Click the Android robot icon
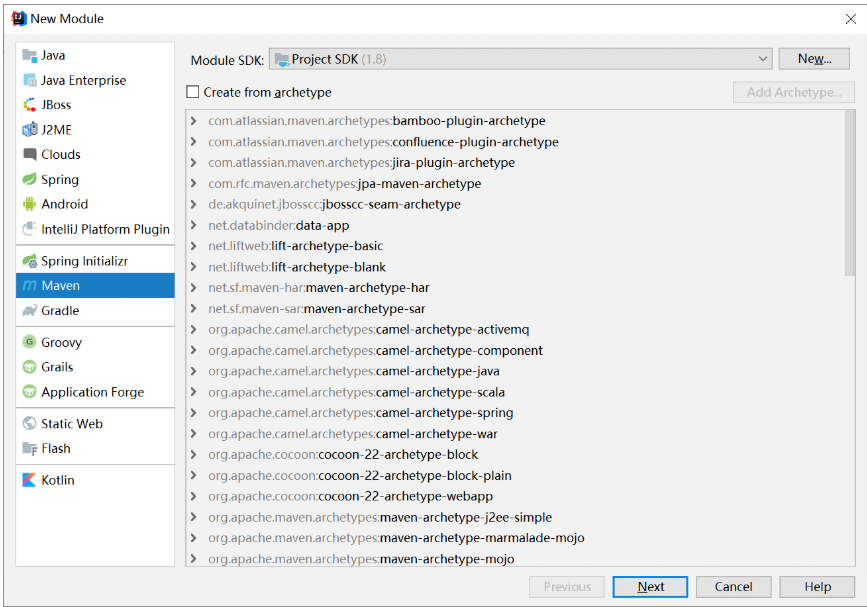Screen dimensions: 867x607 (29, 204)
